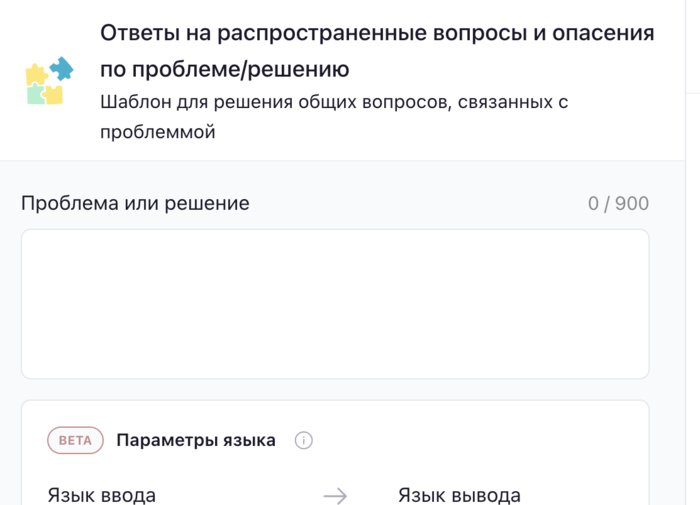Click the title line по проблеме/решению
The width and height of the screenshot is (700, 505).
pyautogui.click(x=225, y=70)
